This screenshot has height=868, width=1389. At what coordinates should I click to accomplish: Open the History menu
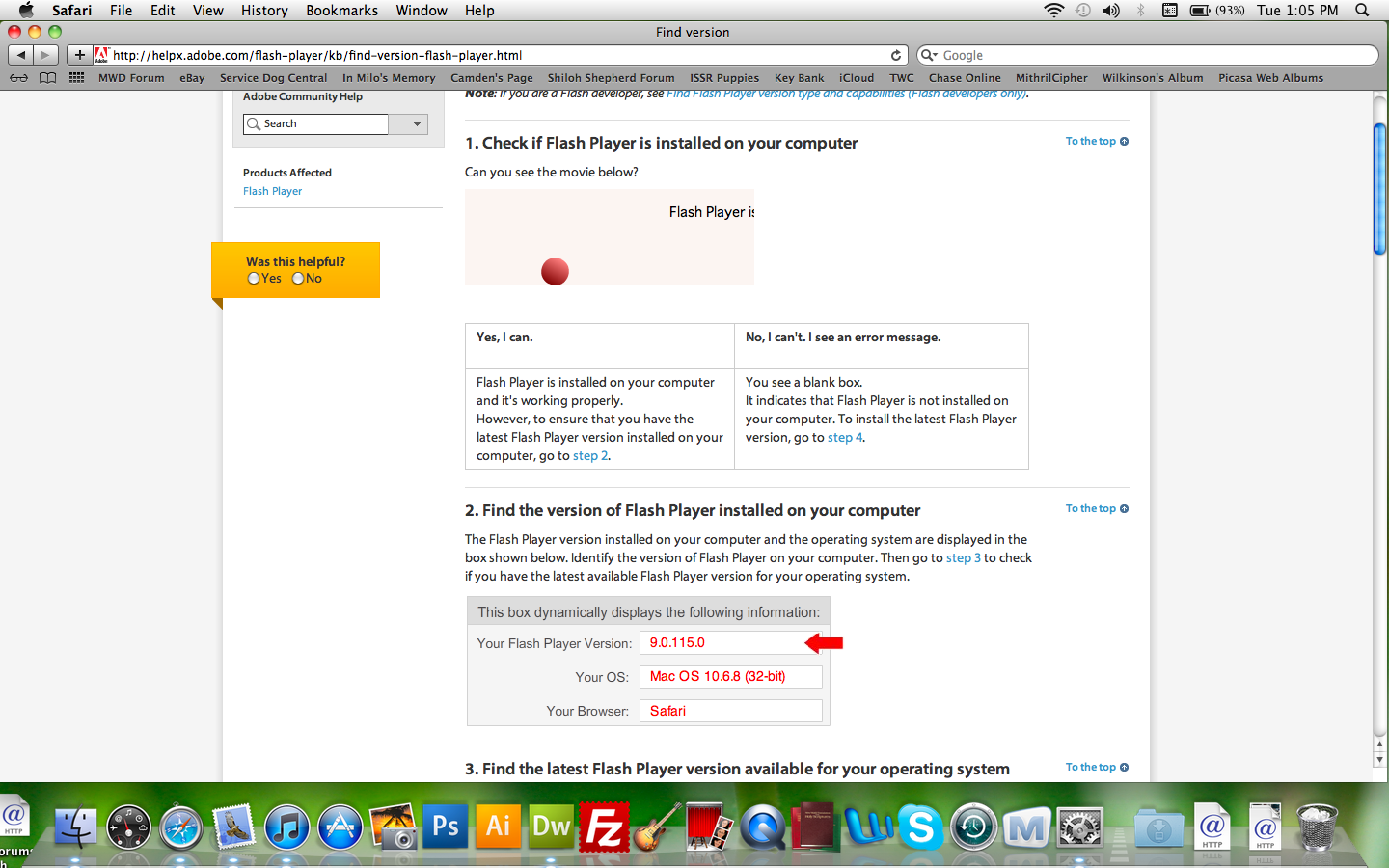click(264, 11)
